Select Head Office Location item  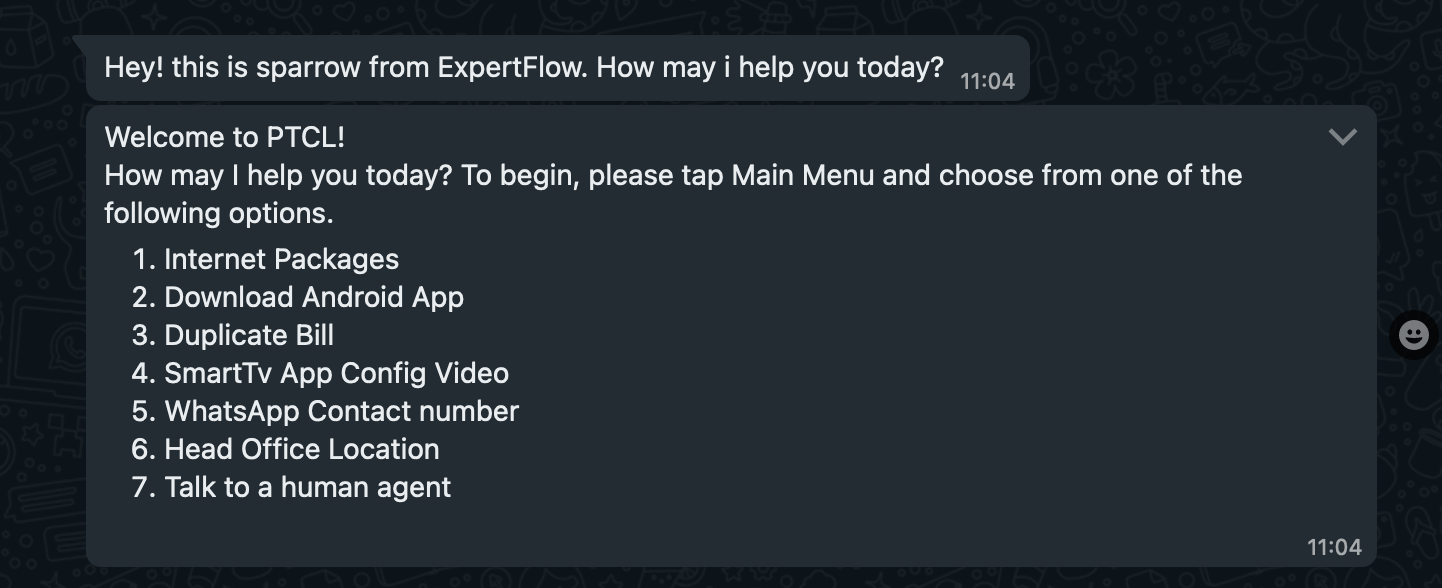click(x=301, y=450)
